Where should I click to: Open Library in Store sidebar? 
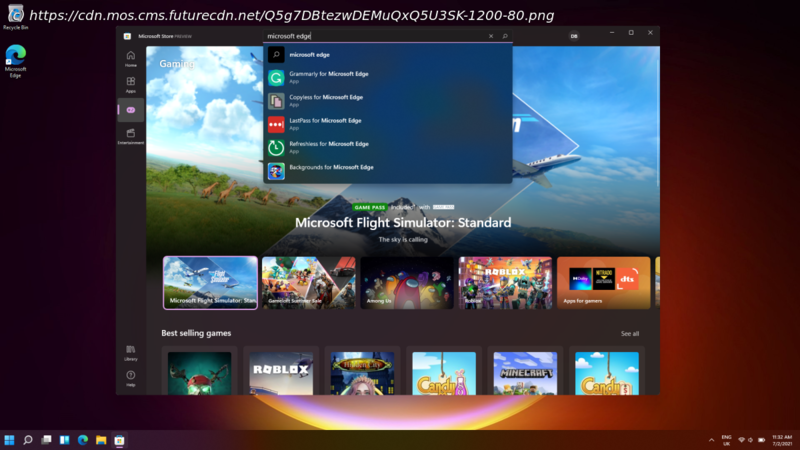point(131,353)
